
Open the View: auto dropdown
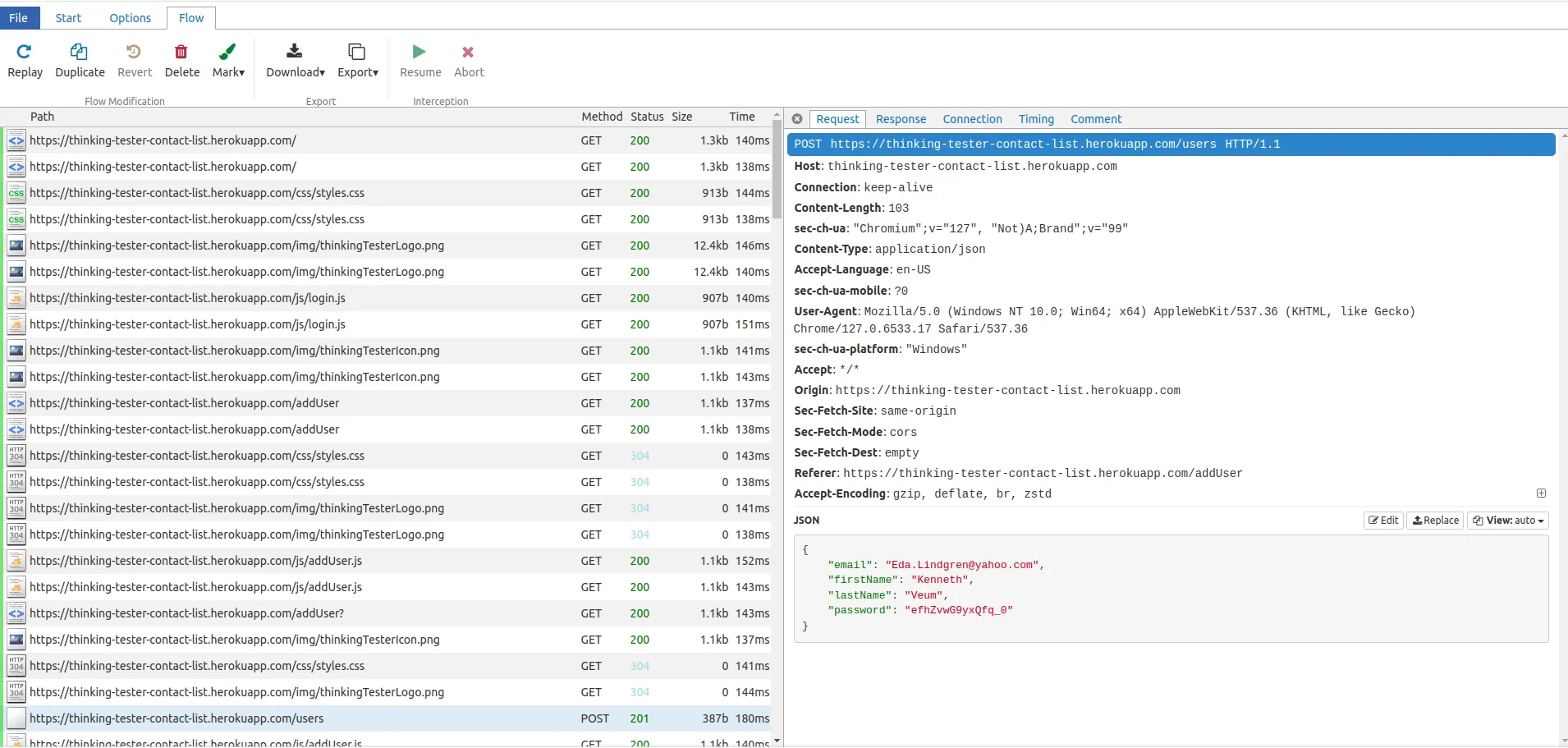1507,521
